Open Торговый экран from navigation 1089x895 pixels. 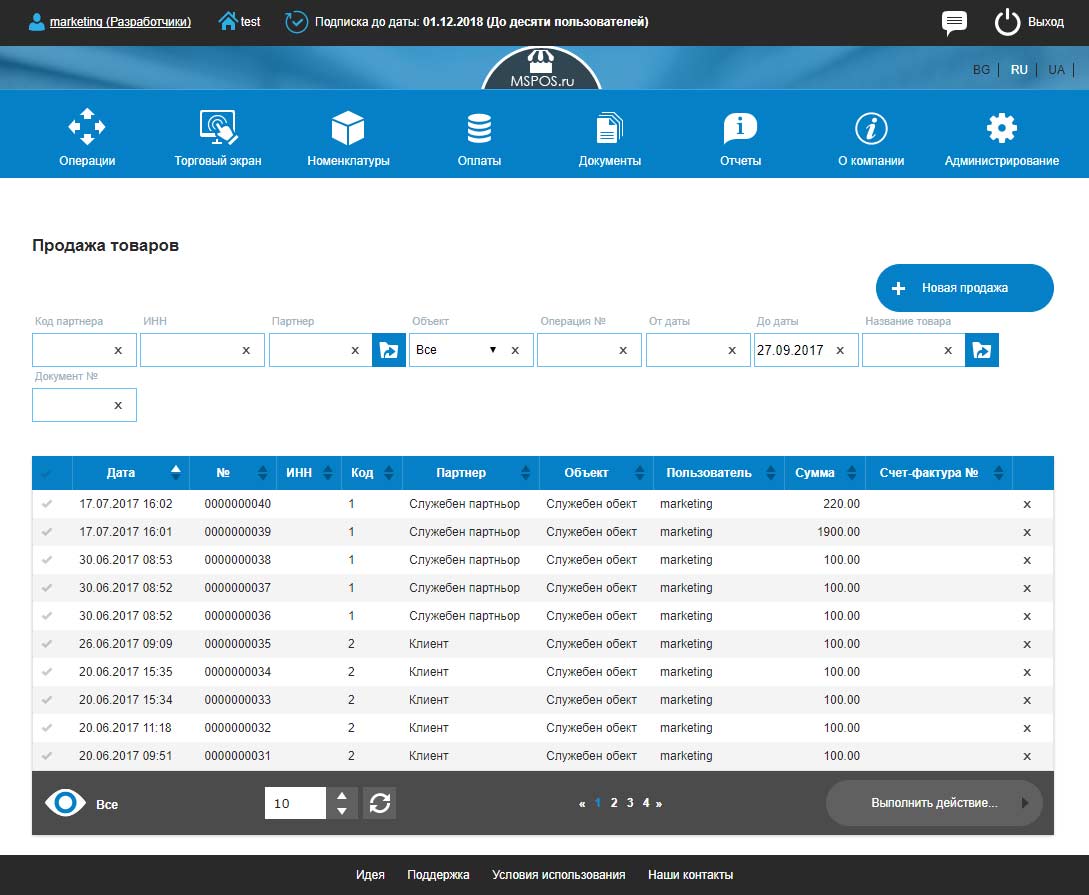pos(217,137)
